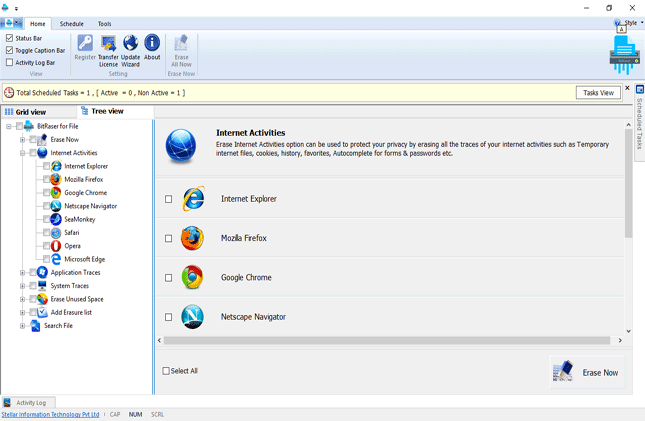The height and width of the screenshot is (421, 645).
Task: Collapse the Internet Activities tree node
Action: tap(22, 153)
